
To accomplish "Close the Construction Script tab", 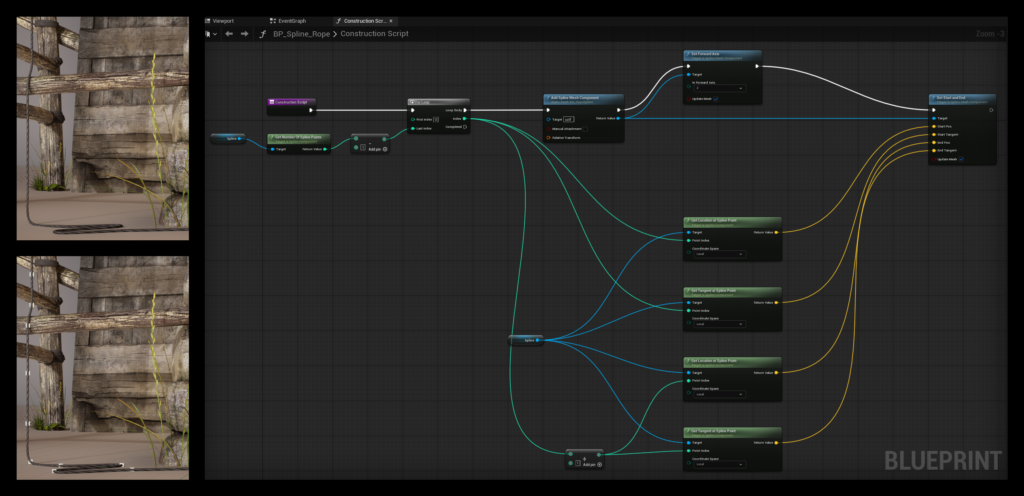I will pyautogui.click(x=390, y=20).
